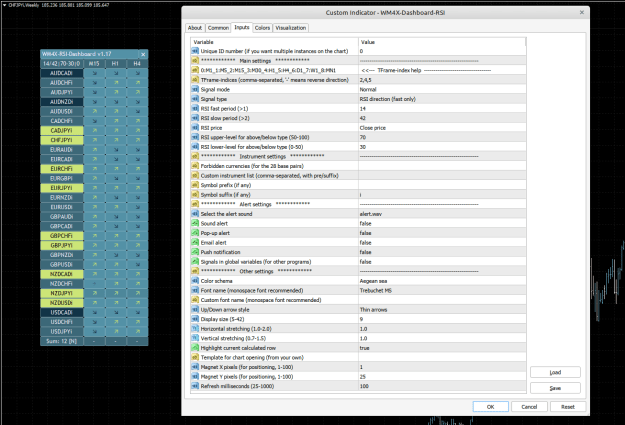Click the Load button
The height and width of the screenshot is (425, 625).
point(555,372)
